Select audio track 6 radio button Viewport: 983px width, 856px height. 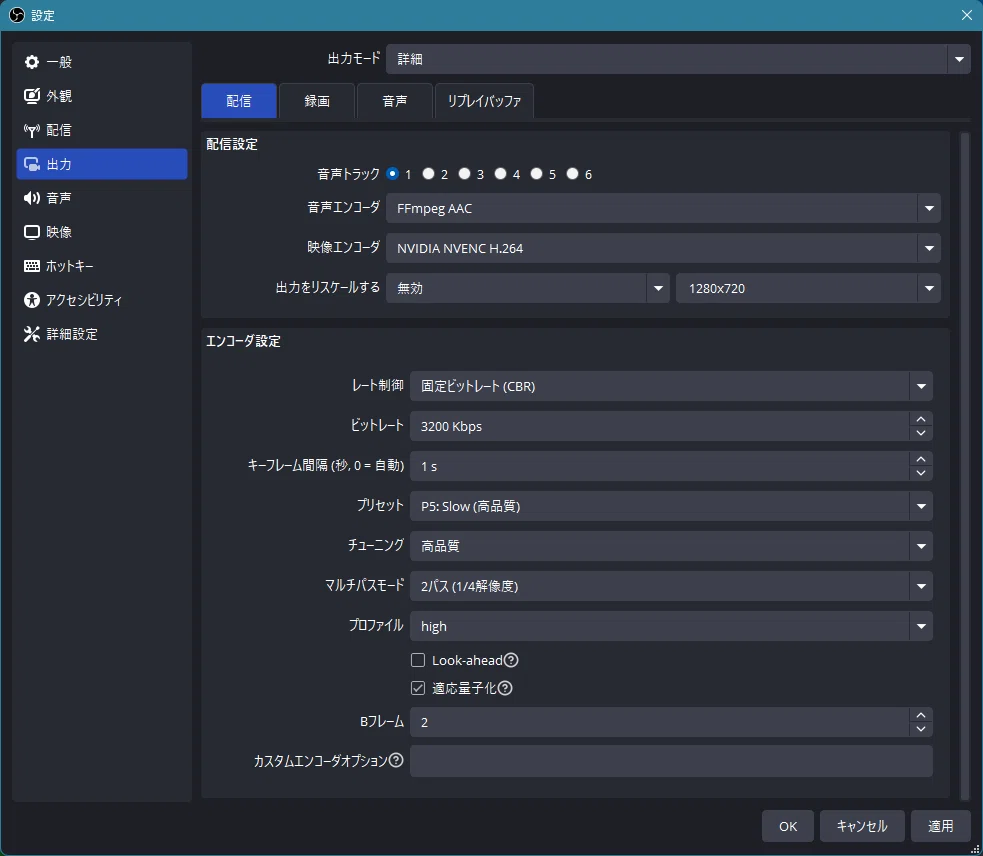(x=572, y=174)
